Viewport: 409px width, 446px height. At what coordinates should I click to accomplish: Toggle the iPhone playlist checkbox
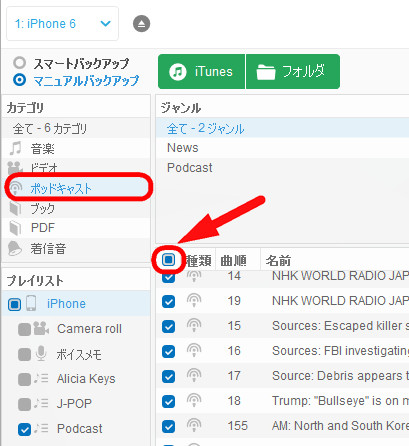[14, 304]
